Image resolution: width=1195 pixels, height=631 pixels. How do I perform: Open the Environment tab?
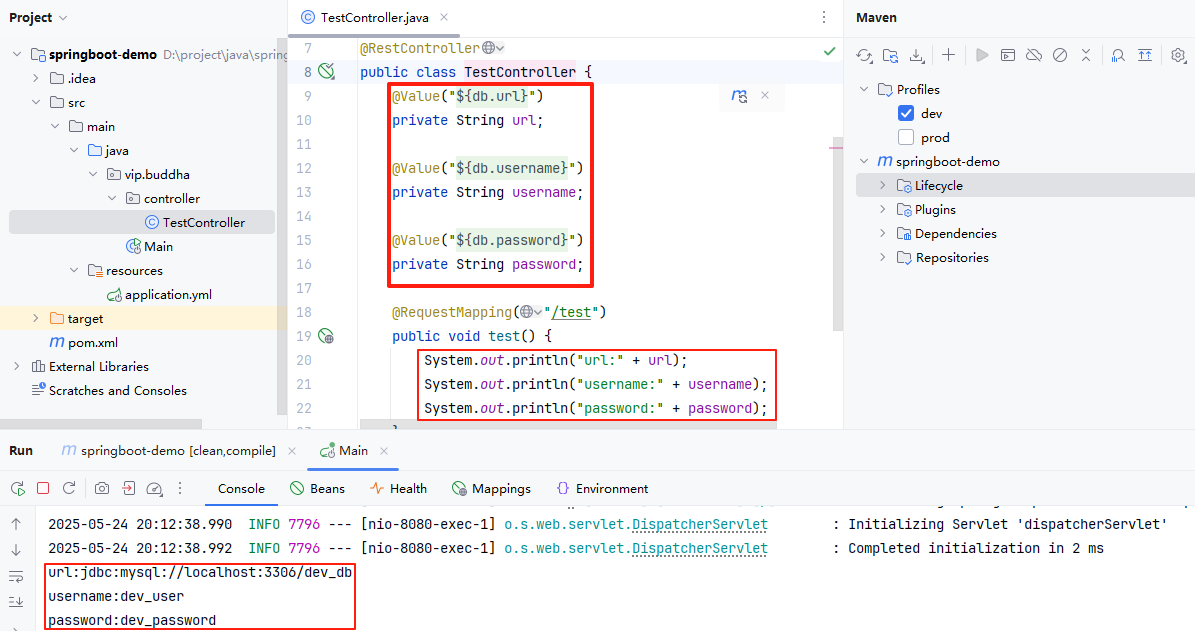point(602,488)
